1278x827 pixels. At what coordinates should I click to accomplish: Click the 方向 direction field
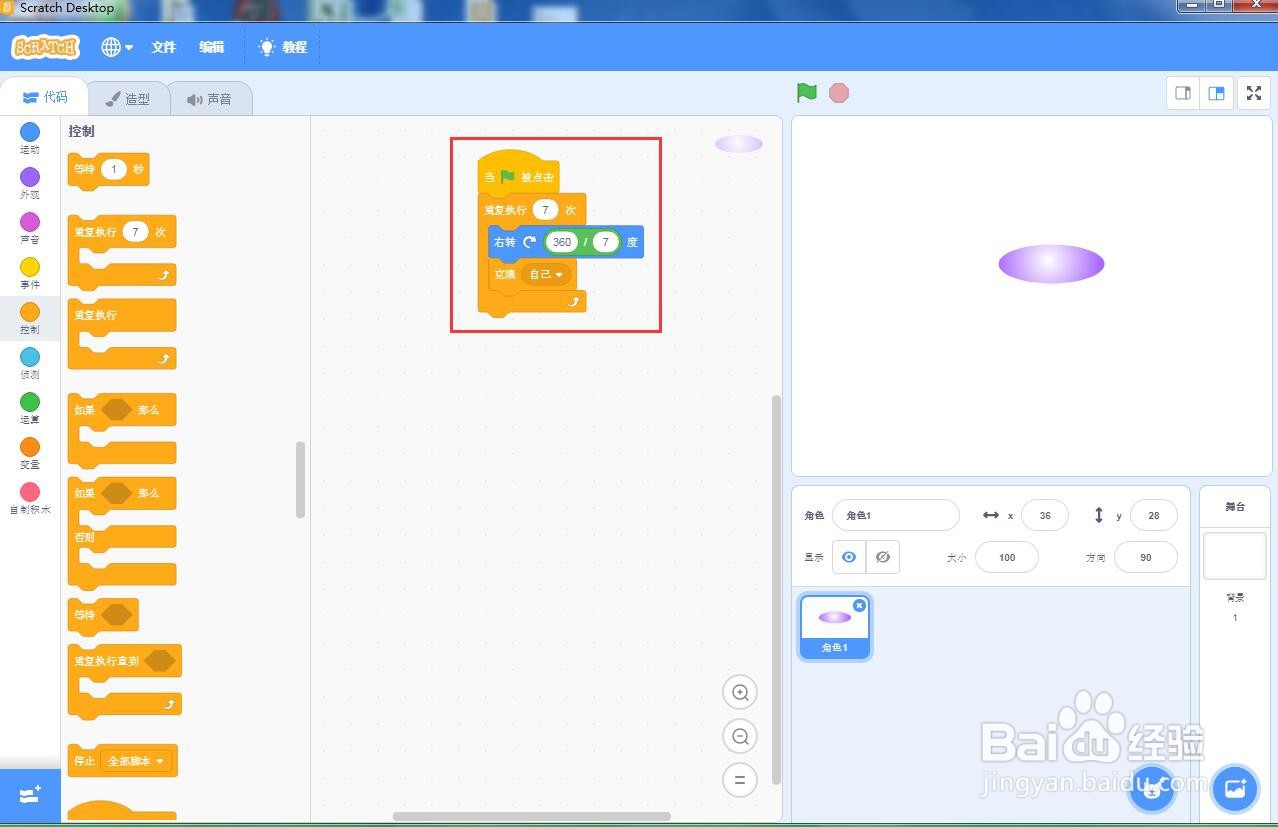[1146, 557]
